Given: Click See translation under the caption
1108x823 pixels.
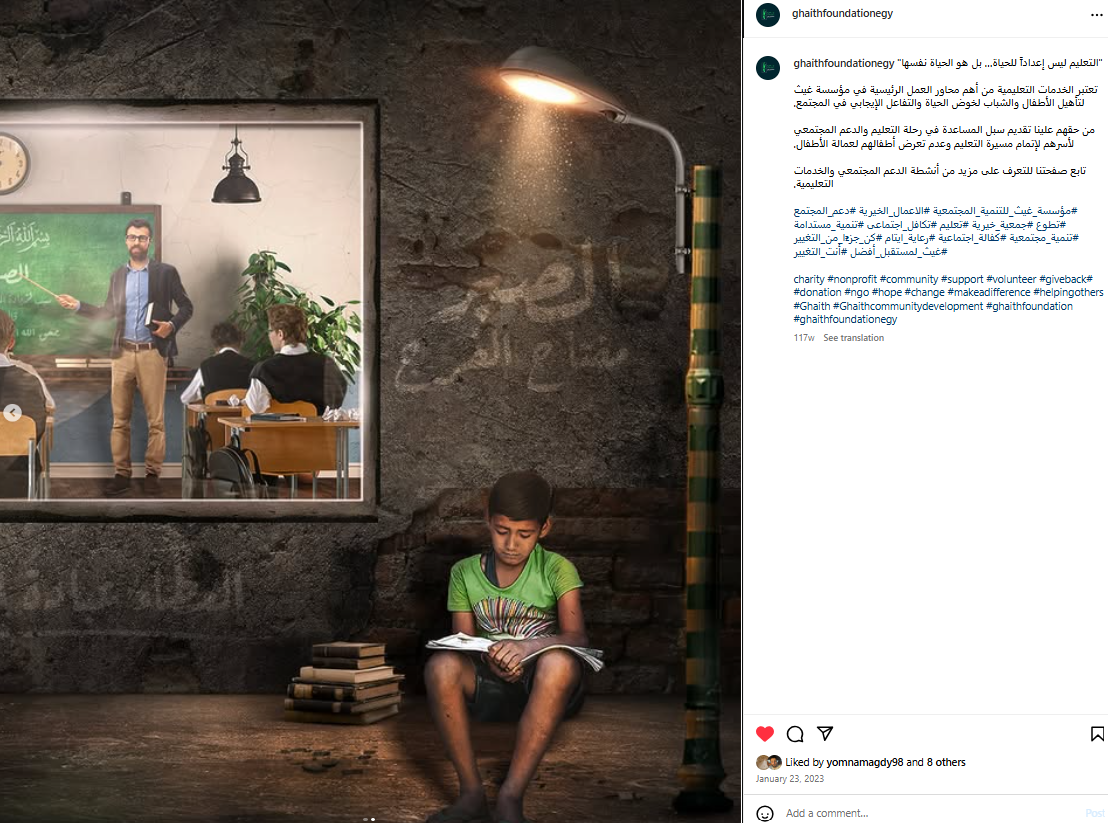Looking at the screenshot, I should 853,338.
